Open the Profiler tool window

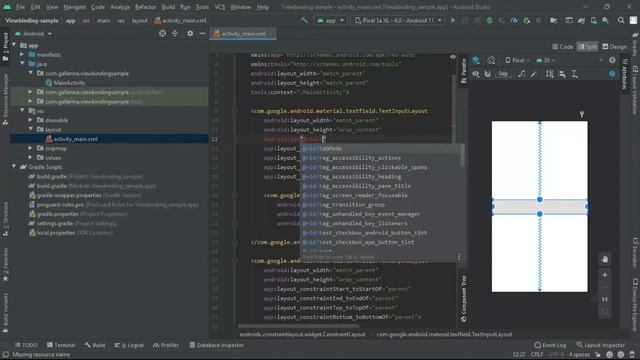[166, 345]
